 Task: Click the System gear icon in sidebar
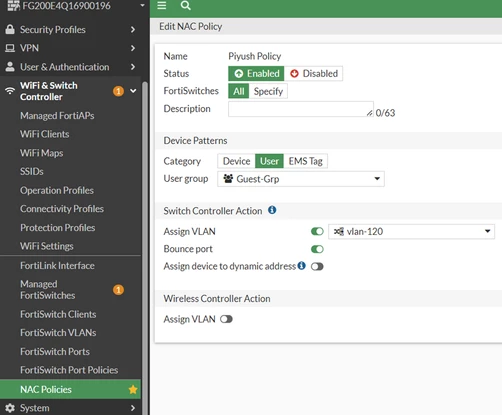[x=10, y=408]
